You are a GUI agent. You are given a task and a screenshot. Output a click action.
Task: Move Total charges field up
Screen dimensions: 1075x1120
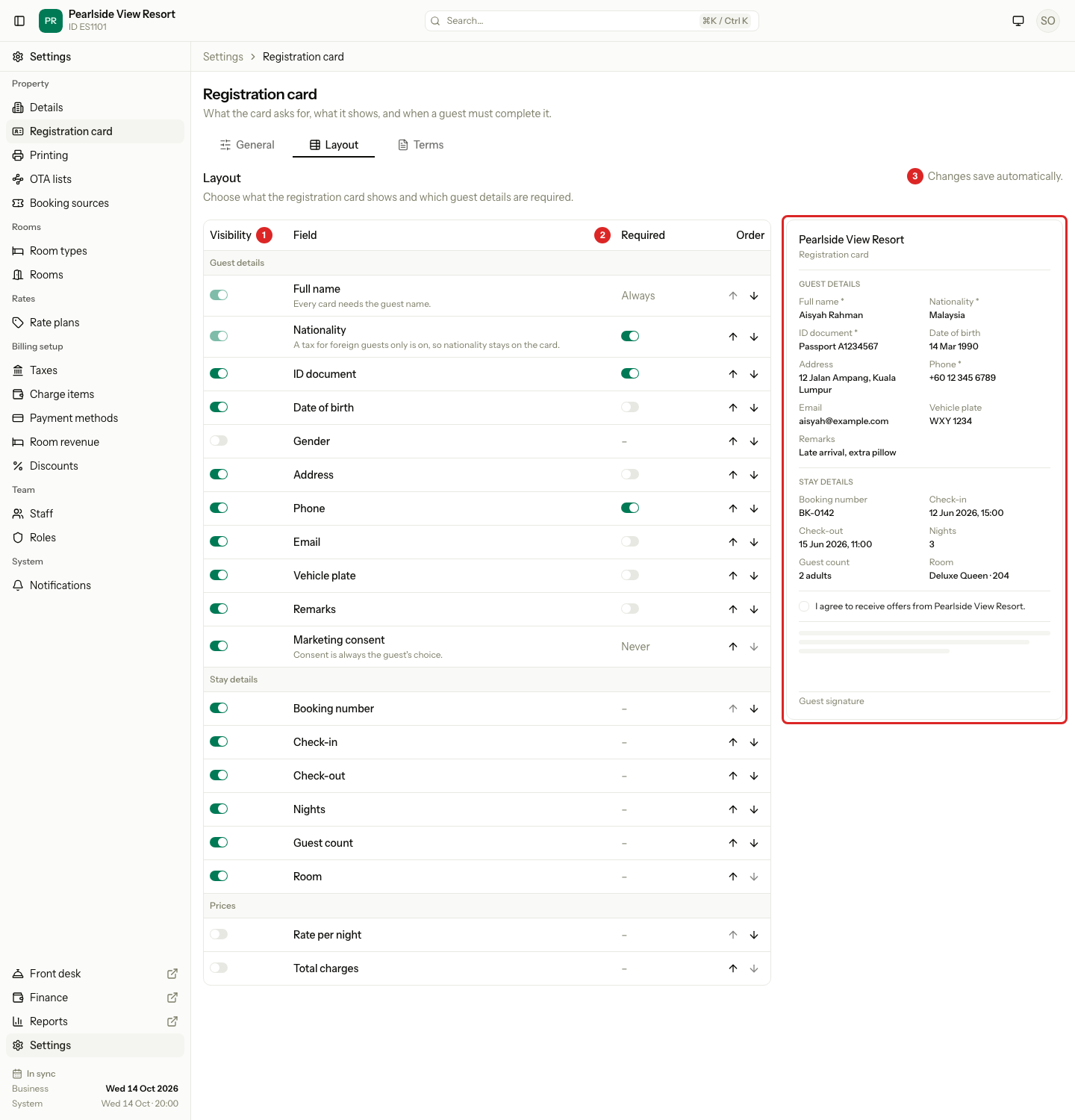click(x=733, y=968)
